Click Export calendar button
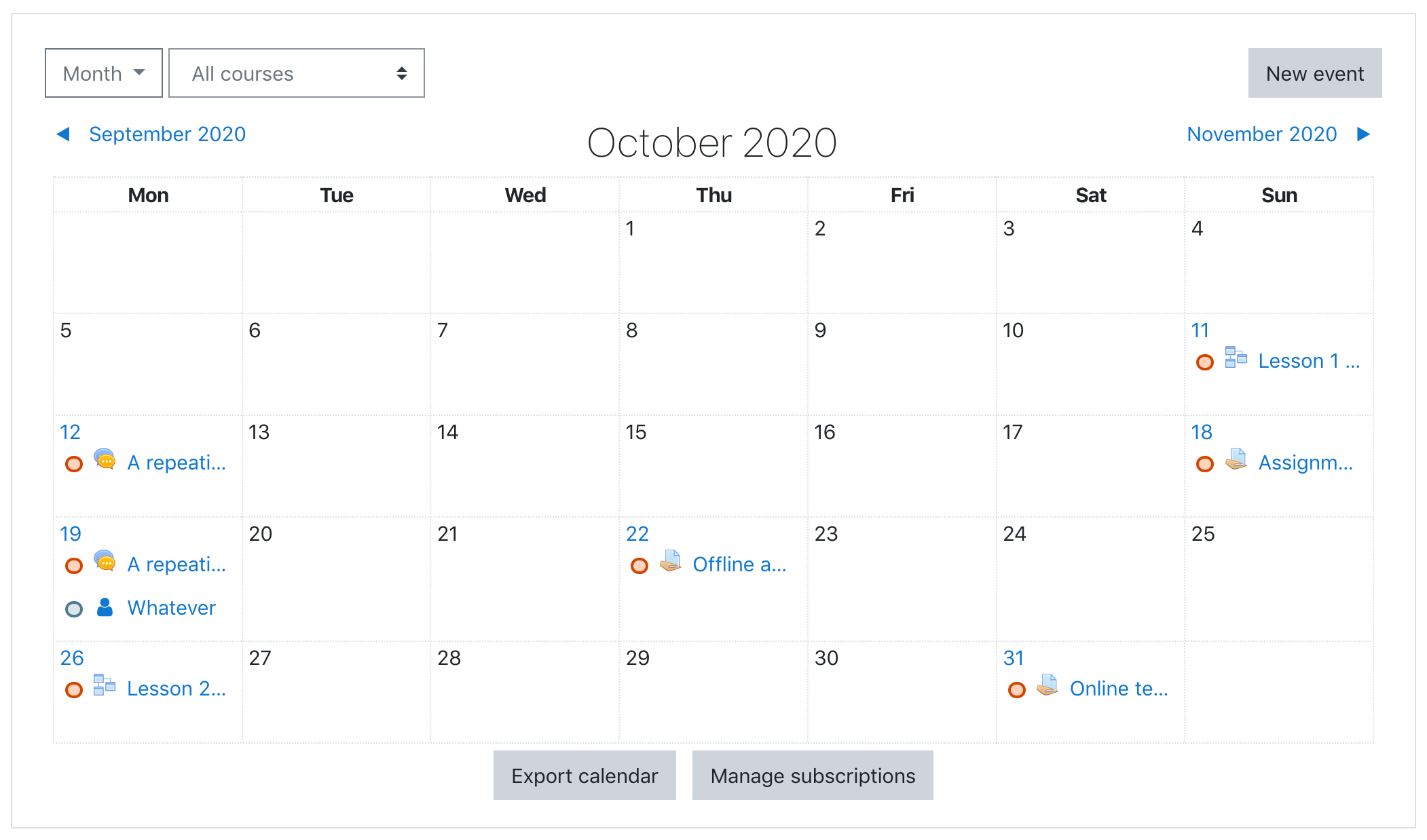 (x=585, y=776)
